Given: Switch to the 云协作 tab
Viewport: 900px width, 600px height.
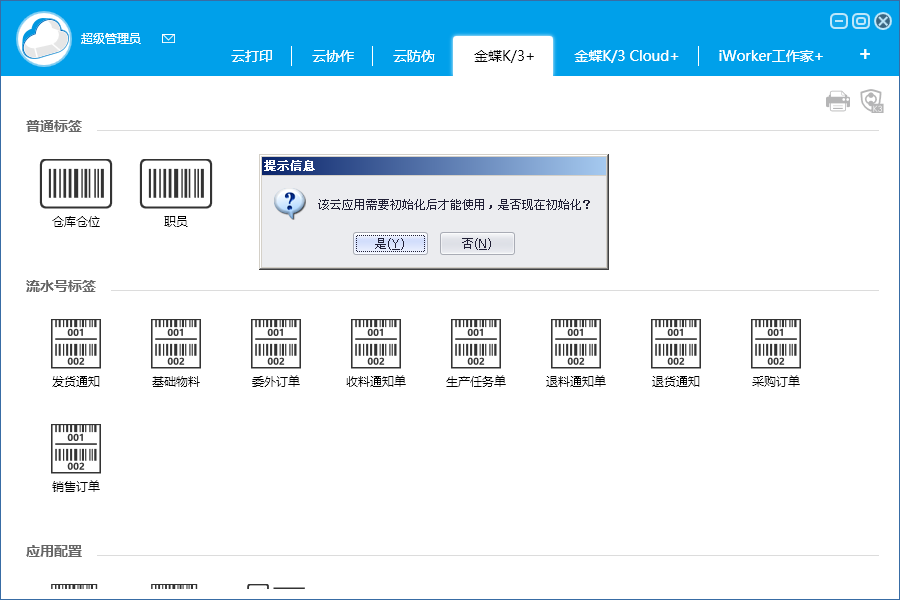Looking at the screenshot, I should (x=332, y=56).
